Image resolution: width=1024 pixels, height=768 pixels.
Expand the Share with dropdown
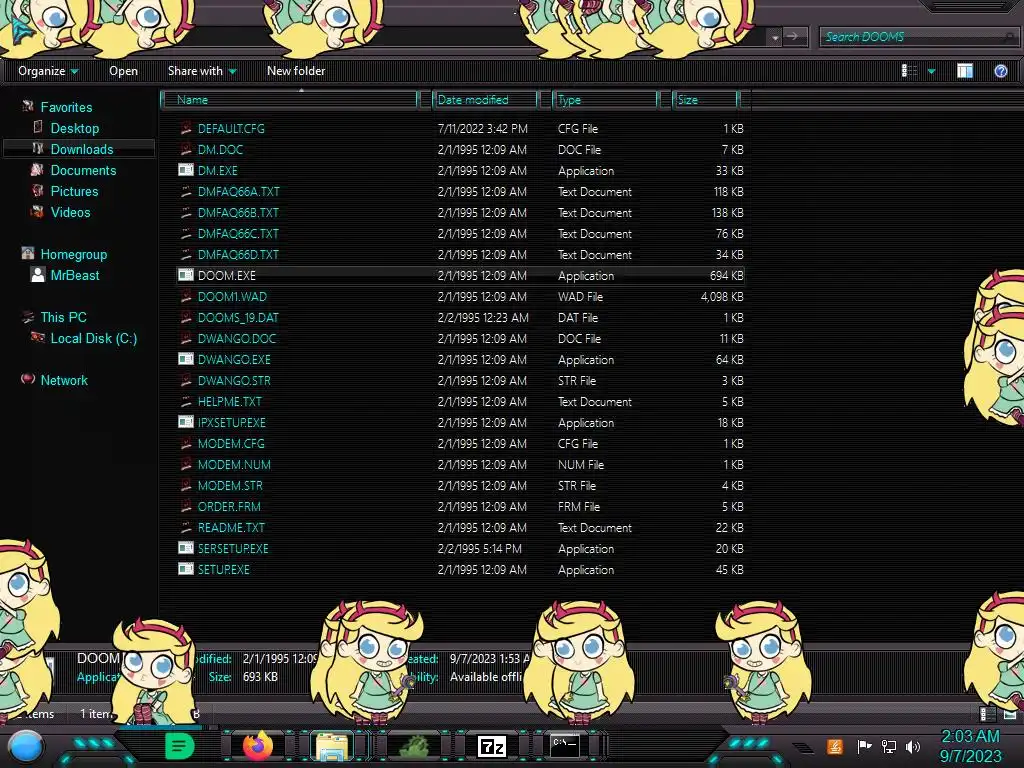click(x=202, y=71)
